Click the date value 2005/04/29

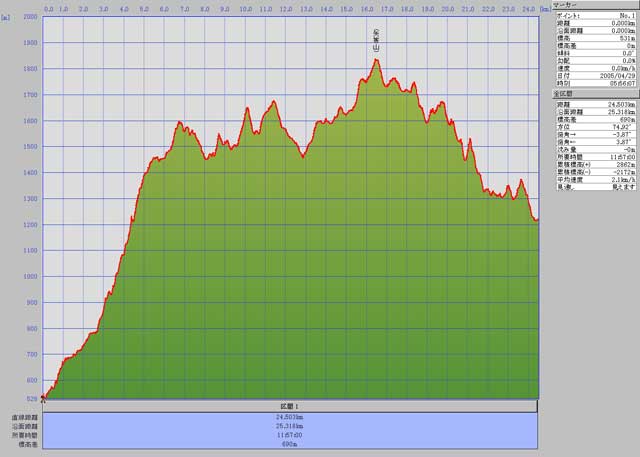(x=614, y=75)
